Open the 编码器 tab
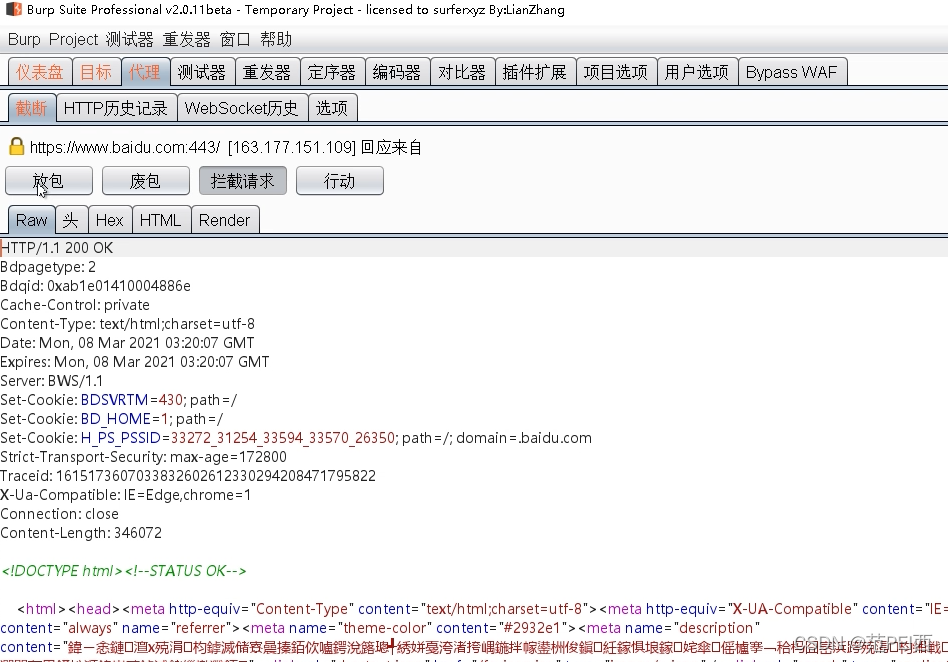This screenshot has width=948, height=662. pyautogui.click(x=397, y=73)
